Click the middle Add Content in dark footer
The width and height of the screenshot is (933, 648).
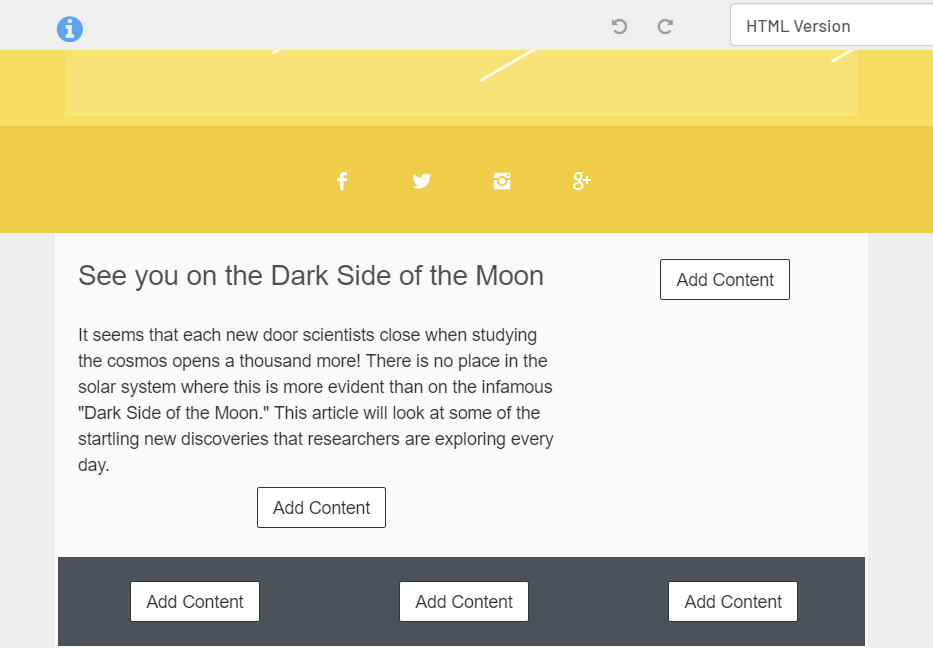[x=464, y=602]
